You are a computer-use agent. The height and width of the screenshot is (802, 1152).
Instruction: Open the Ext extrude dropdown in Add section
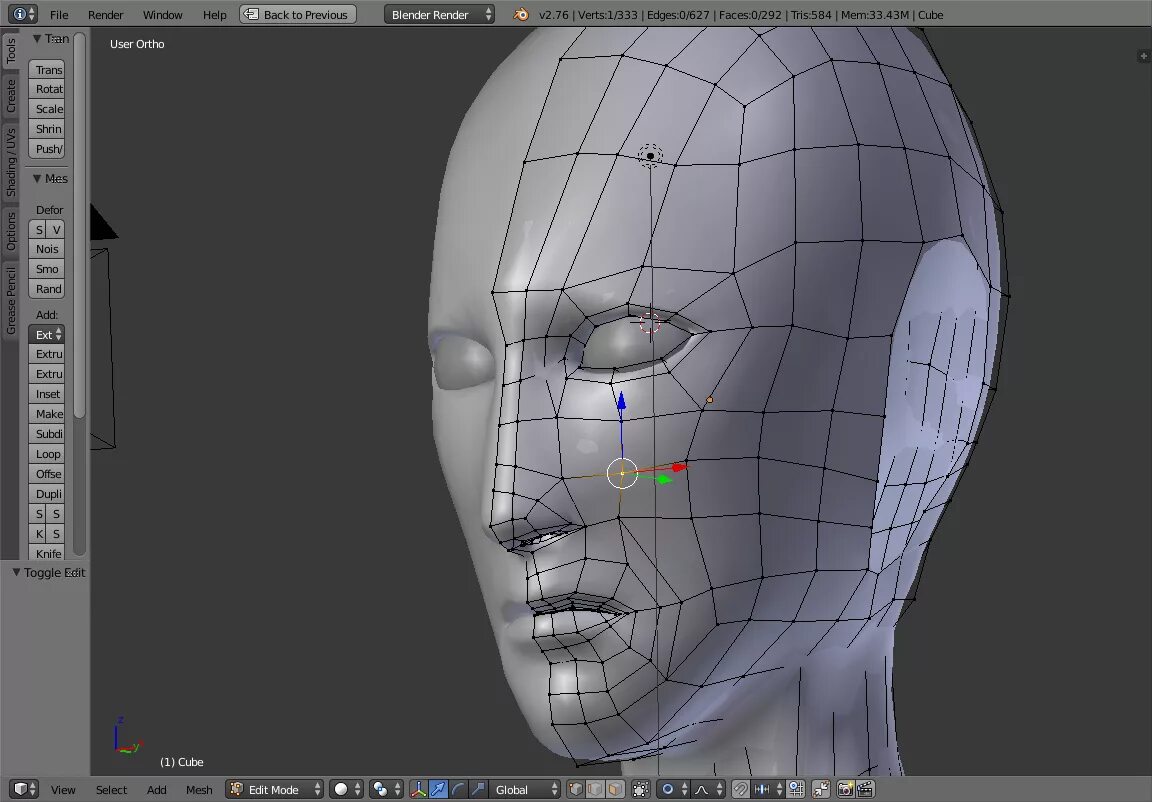pyautogui.click(x=47, y=335)
